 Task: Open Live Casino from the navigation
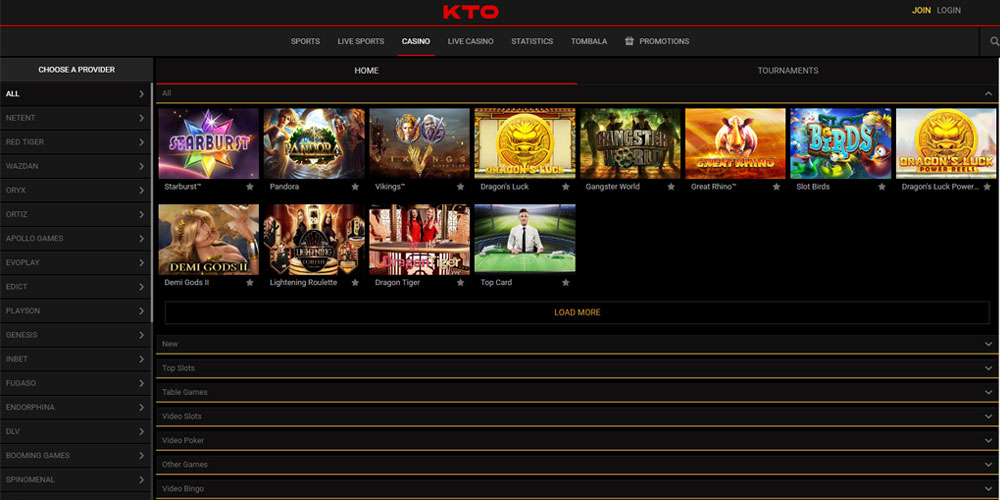[x=470, y=41]
